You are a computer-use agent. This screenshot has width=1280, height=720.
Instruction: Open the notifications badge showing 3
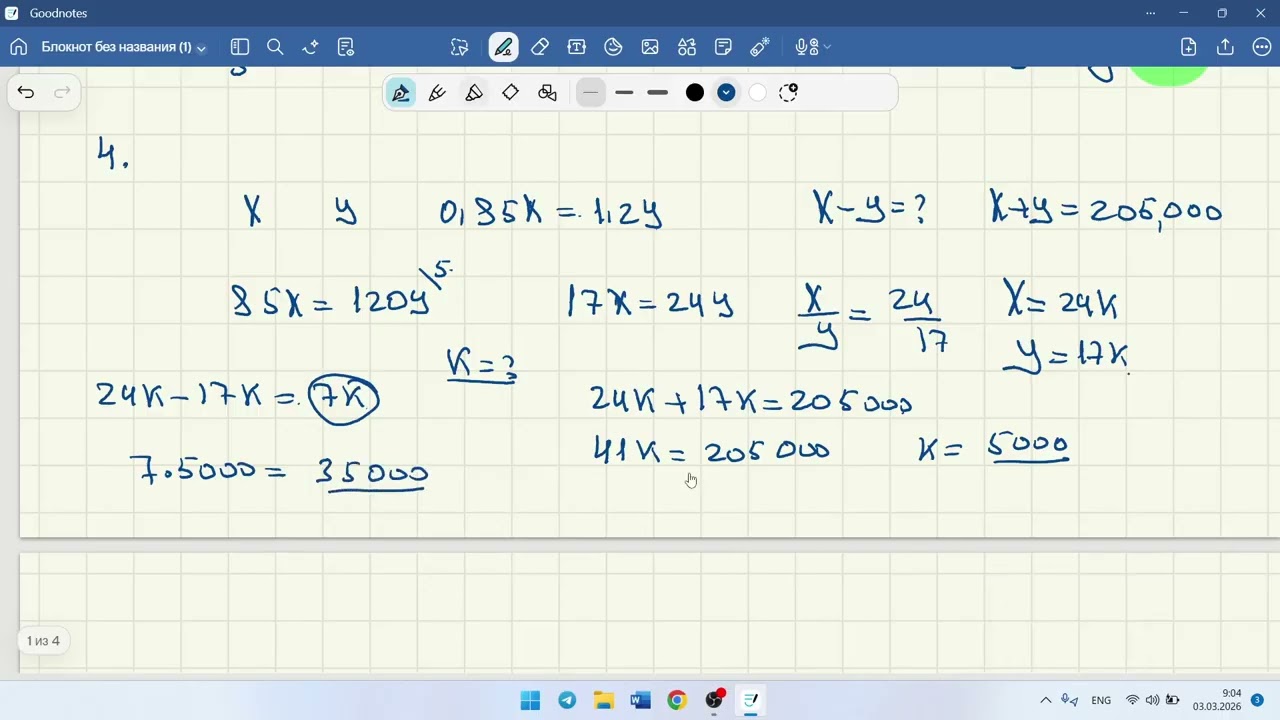click(x=1258, y=700)
